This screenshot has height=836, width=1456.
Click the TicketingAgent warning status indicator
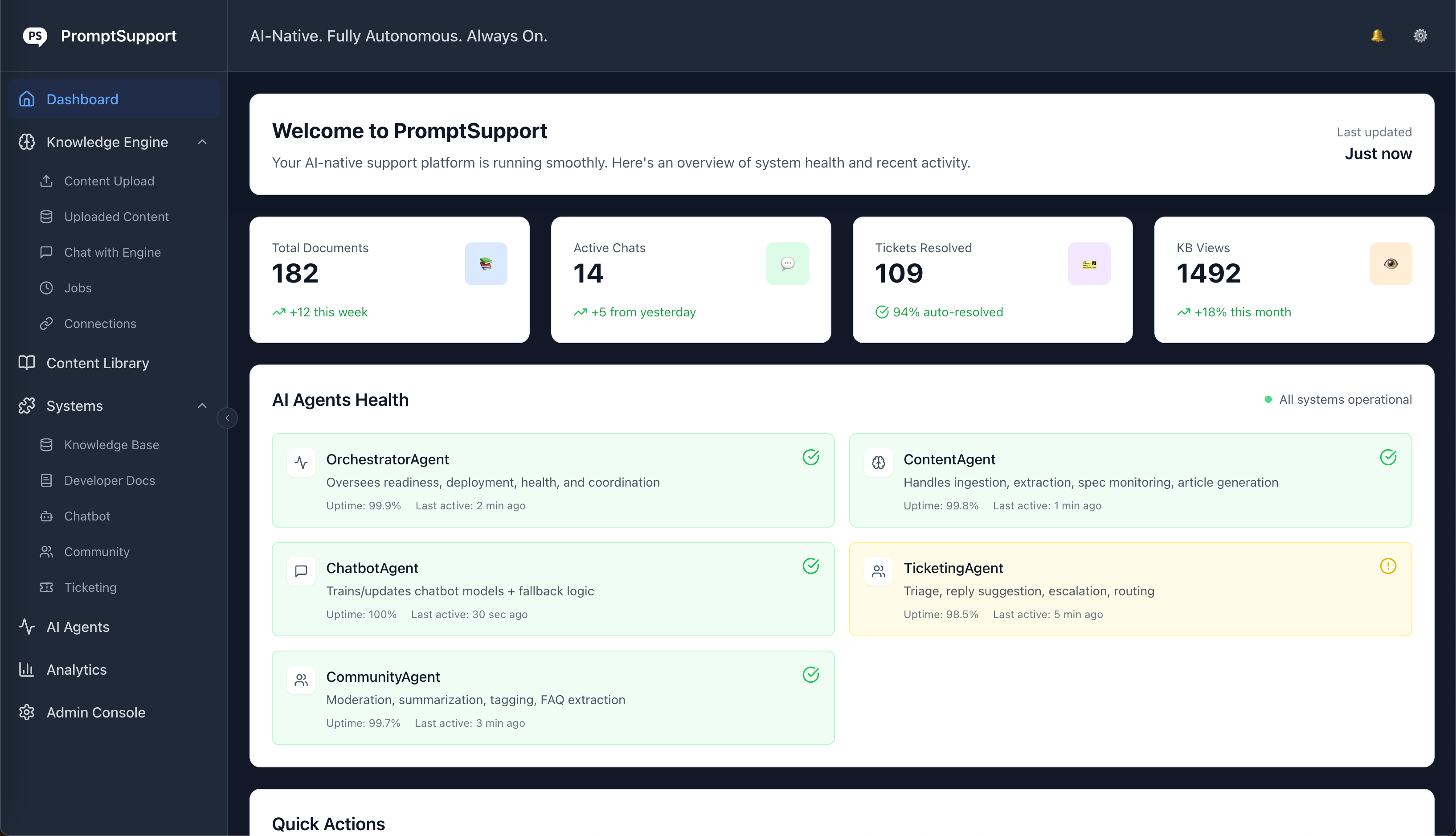click(1388, 566)
